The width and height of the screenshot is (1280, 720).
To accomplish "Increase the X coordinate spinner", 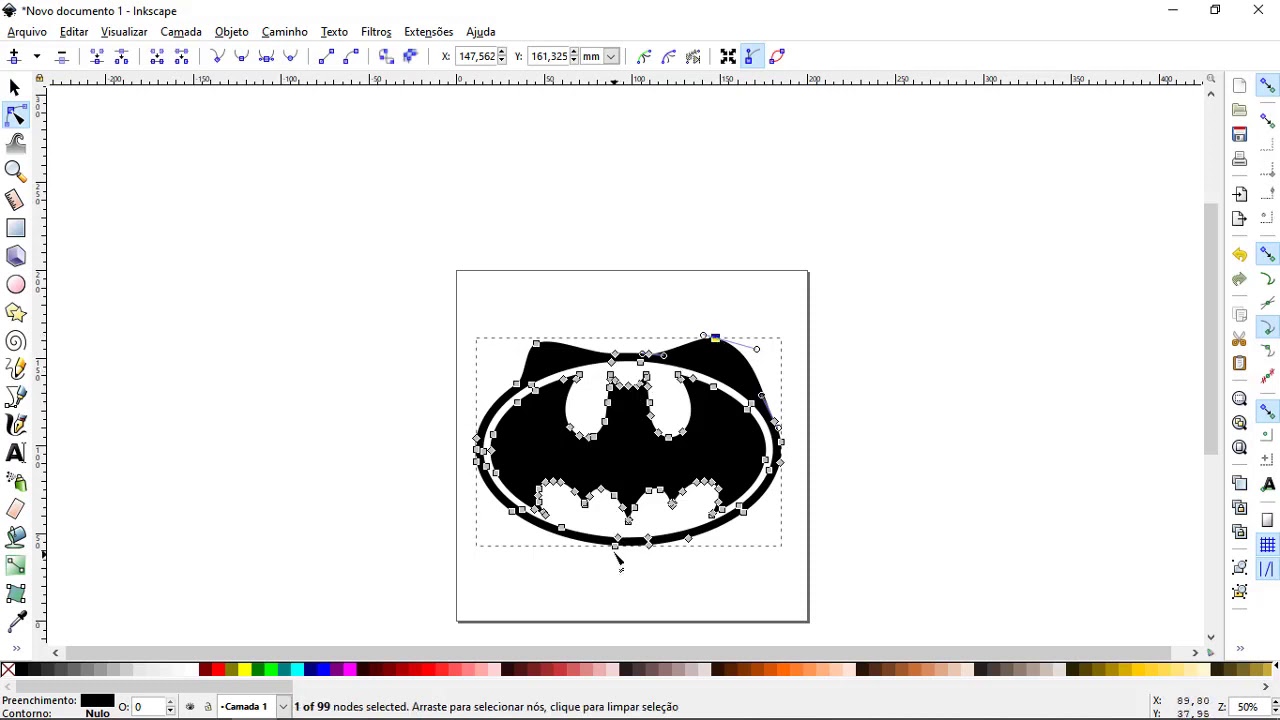I will (x=502, y=52).
